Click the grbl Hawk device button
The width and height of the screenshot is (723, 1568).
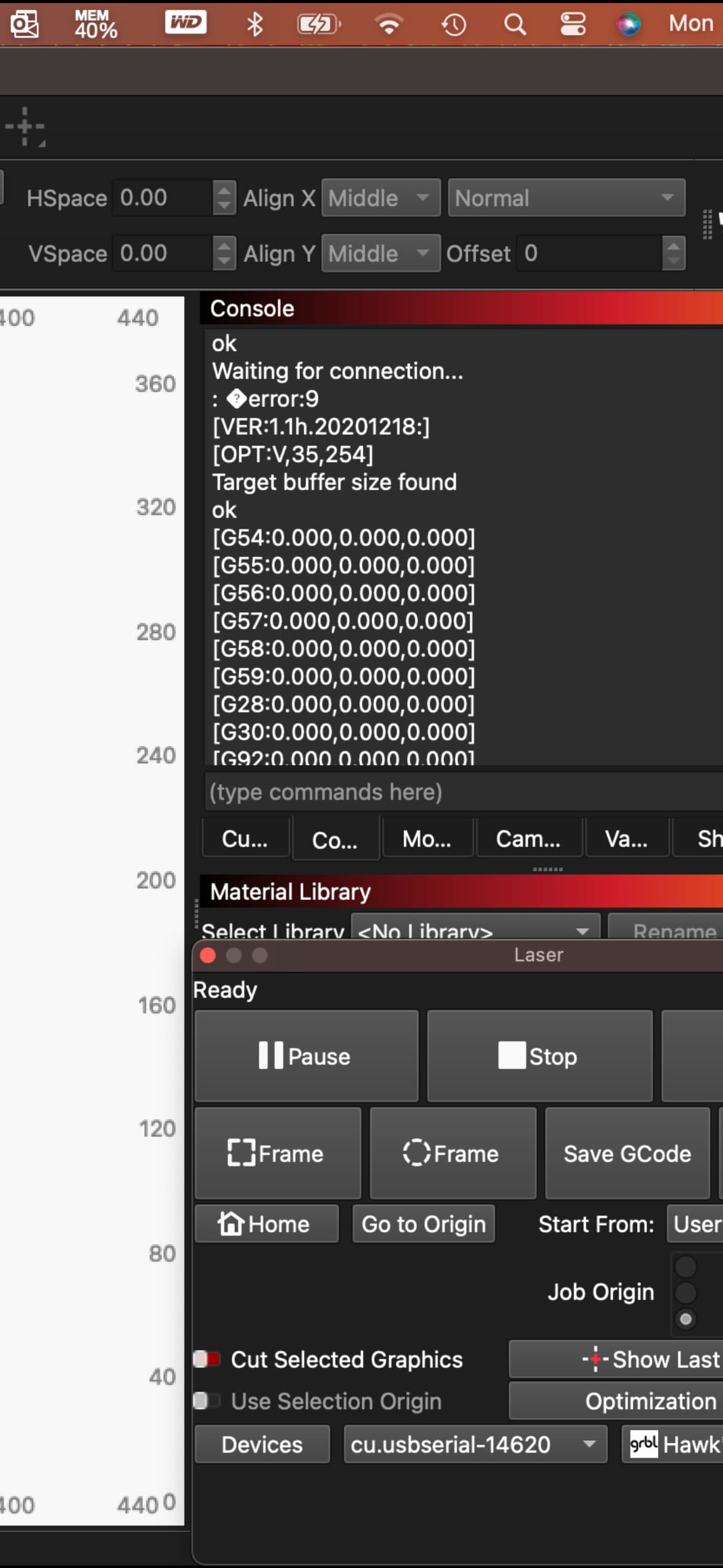point(673,1445)
